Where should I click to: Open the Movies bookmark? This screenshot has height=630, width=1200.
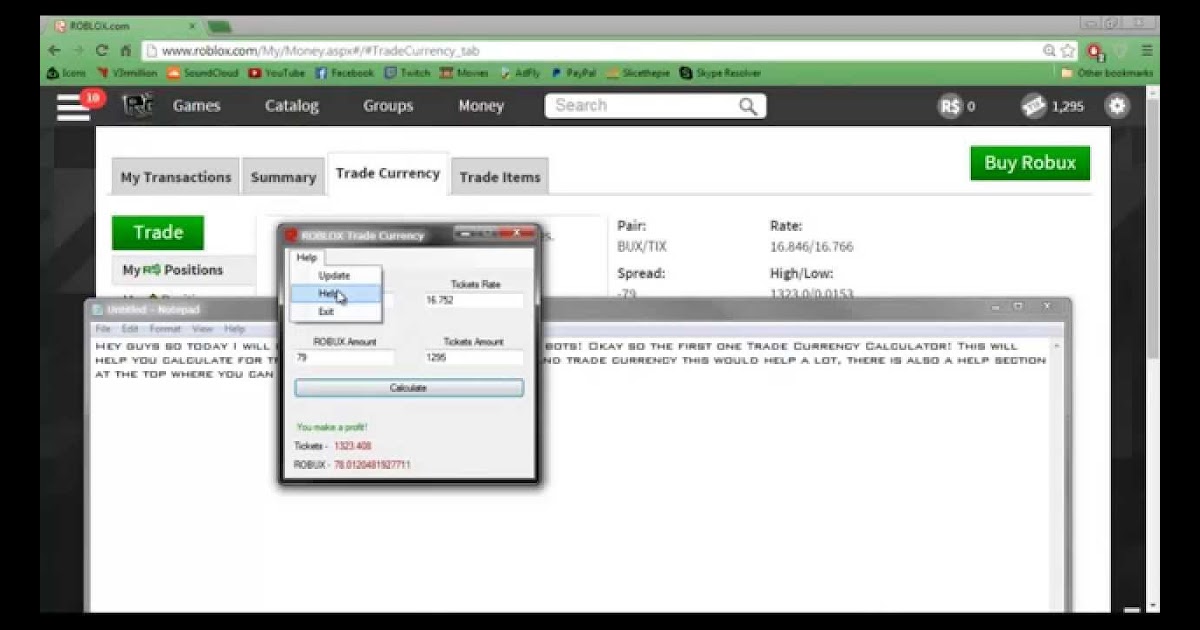(x=465, y=73)
